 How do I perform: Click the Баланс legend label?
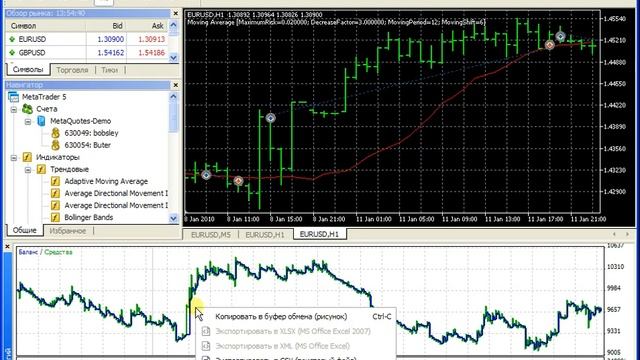pyautogui.click(x=28, y=252)
